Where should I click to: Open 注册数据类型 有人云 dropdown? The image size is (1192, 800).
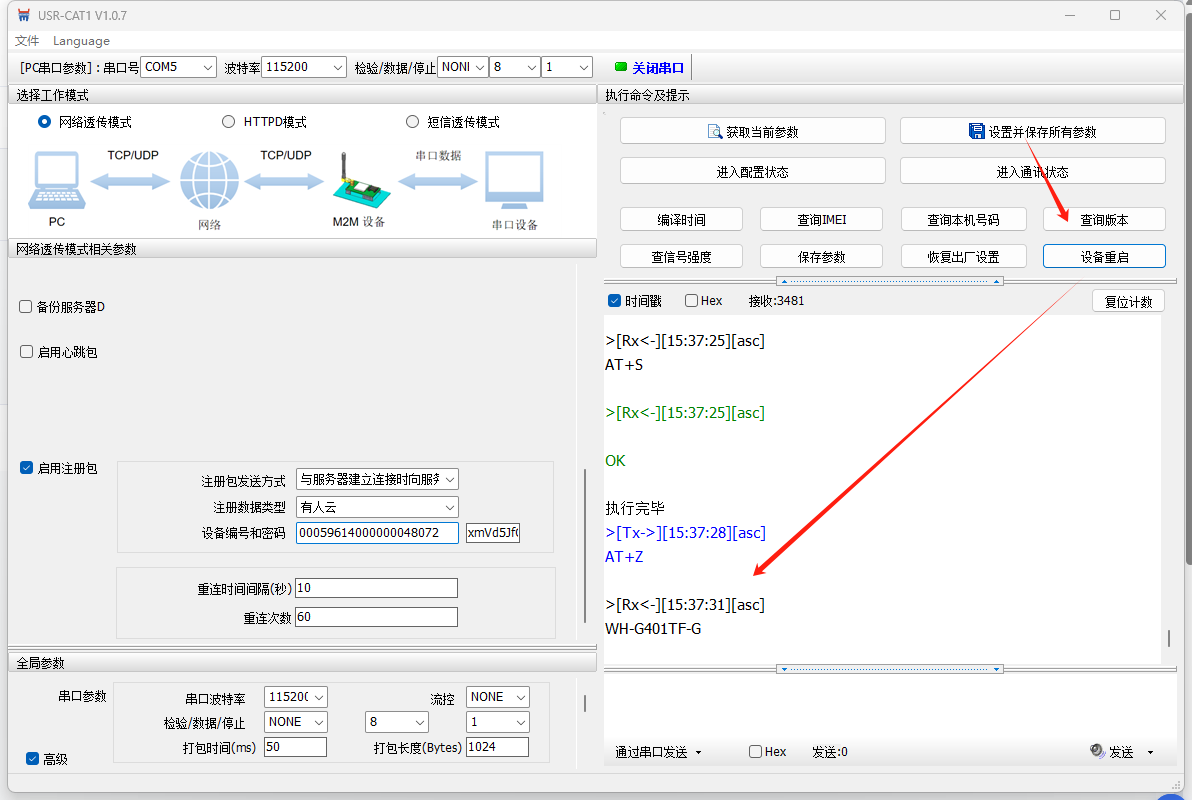tap(377, 507)
